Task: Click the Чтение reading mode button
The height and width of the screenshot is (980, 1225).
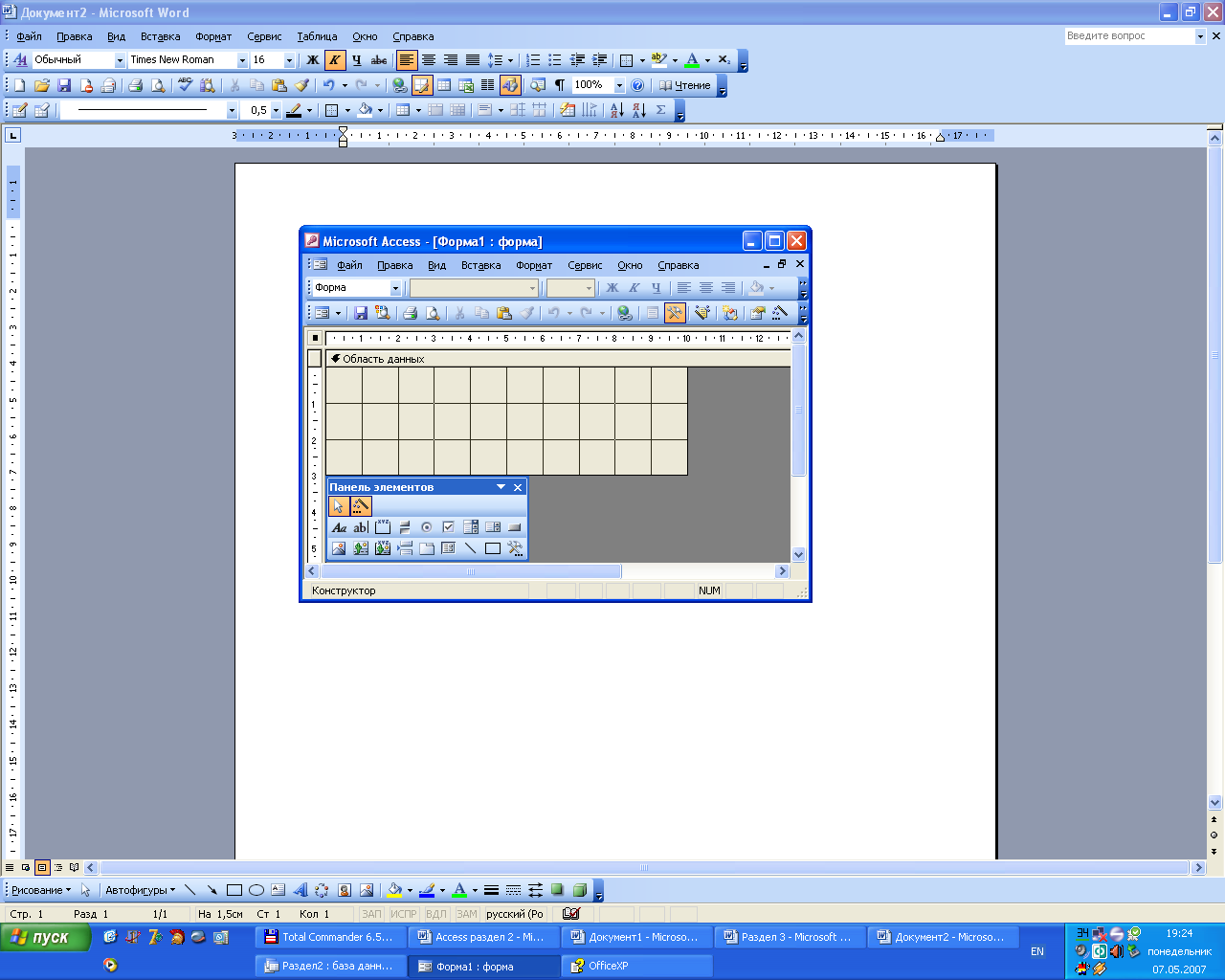Action: click(x=685, y=85)
